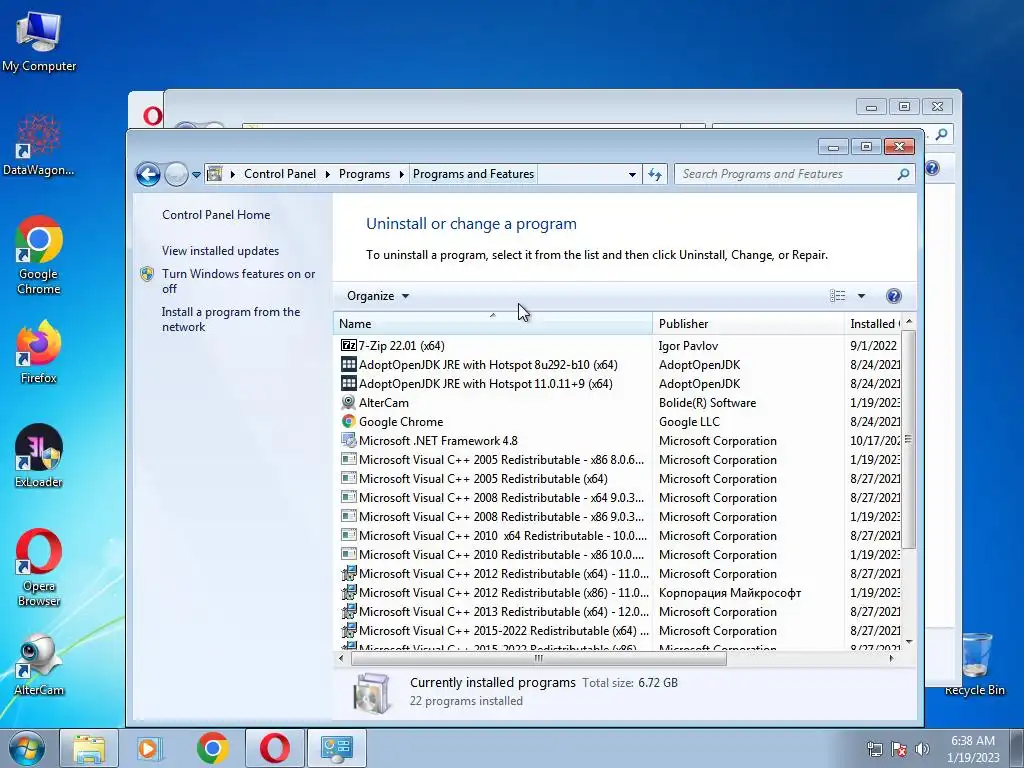Open View installed updates link
The width and height of the screenshot is (1024, 768).
click(x=220, y=251)
